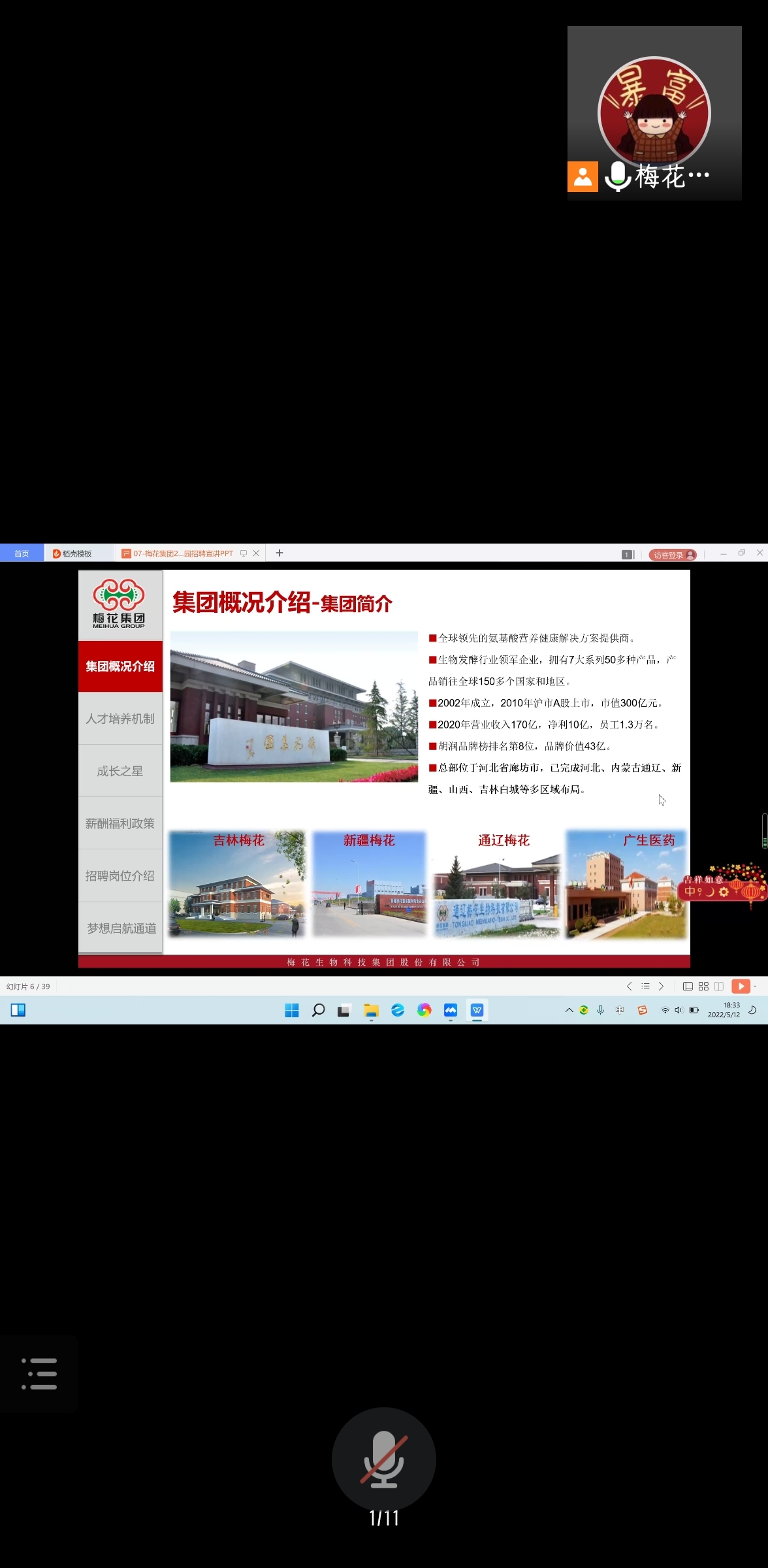Click the speaker's avatar tile
Screen dimensions: 768x1568
click(654, 112)
